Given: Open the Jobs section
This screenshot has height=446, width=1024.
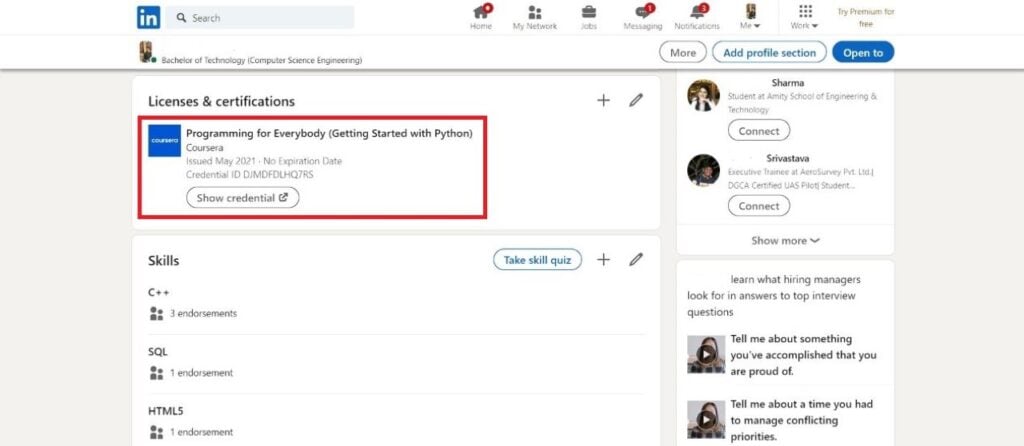Looking at the screenshot, I should [x=588, y=18].
